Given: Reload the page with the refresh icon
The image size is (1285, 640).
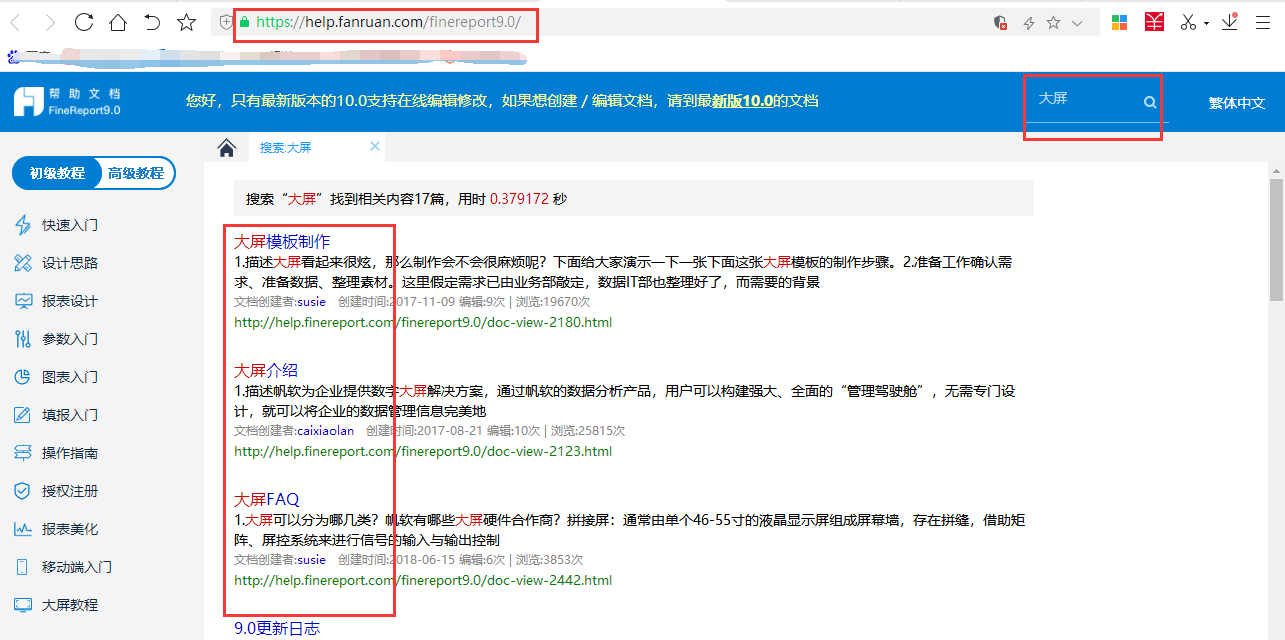Looking at the screenshot, I should coord(84,22).
